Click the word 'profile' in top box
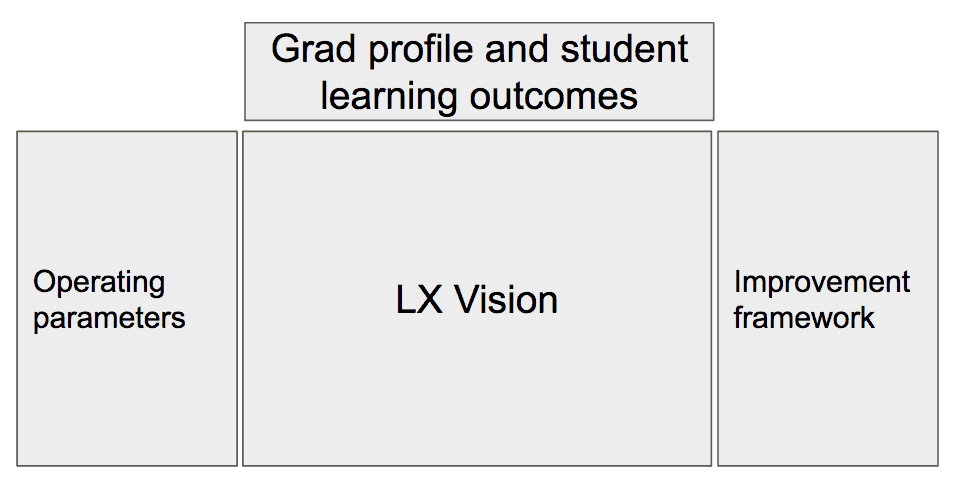 [421, 50]
